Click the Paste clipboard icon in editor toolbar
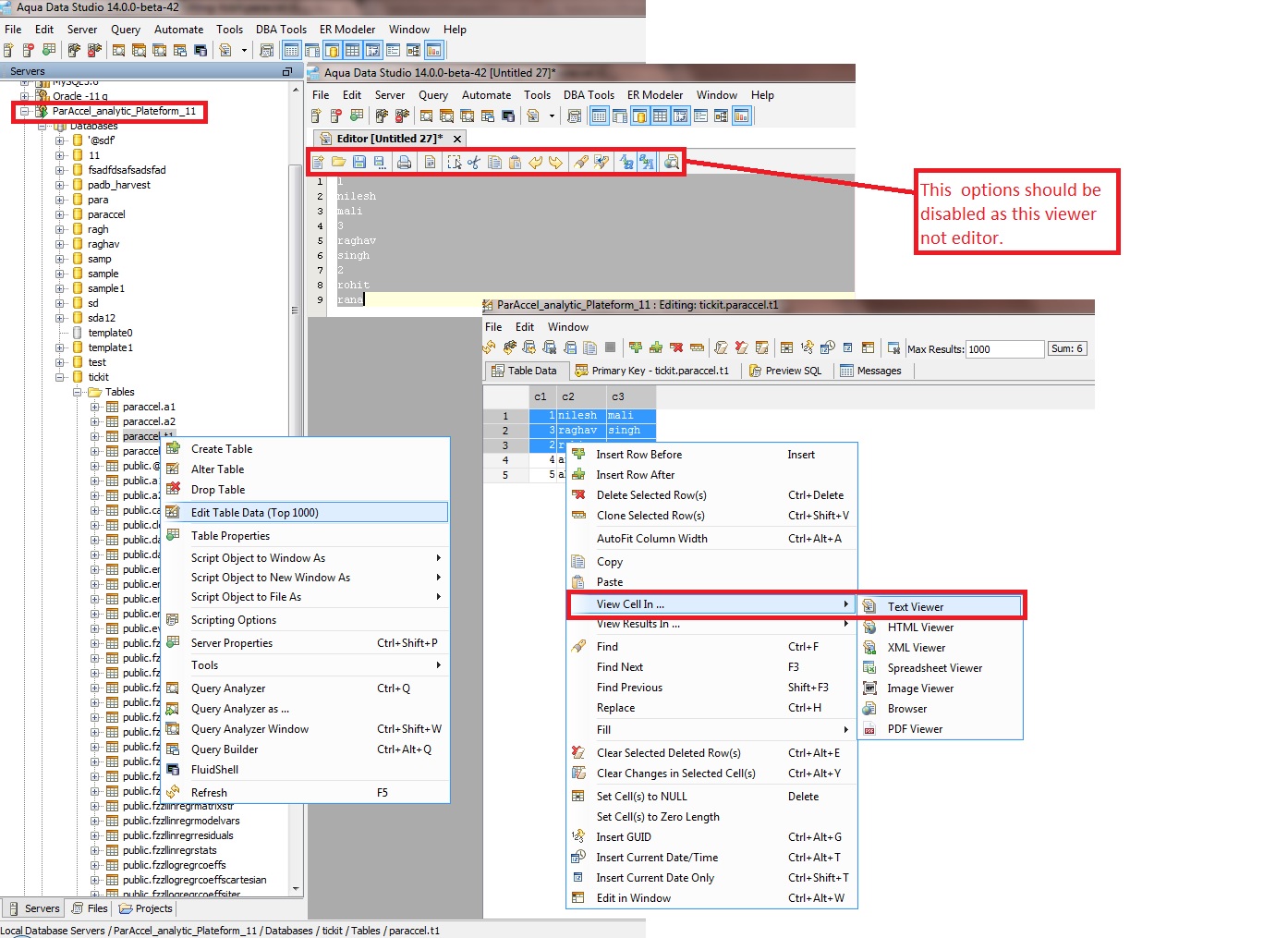This screenshot has height=938, width=1288. click(x=515, y=163)
